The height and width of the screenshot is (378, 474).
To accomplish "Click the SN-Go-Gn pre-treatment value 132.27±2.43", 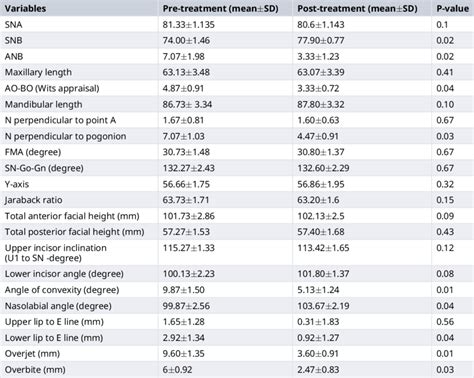I will pos(188,168).
